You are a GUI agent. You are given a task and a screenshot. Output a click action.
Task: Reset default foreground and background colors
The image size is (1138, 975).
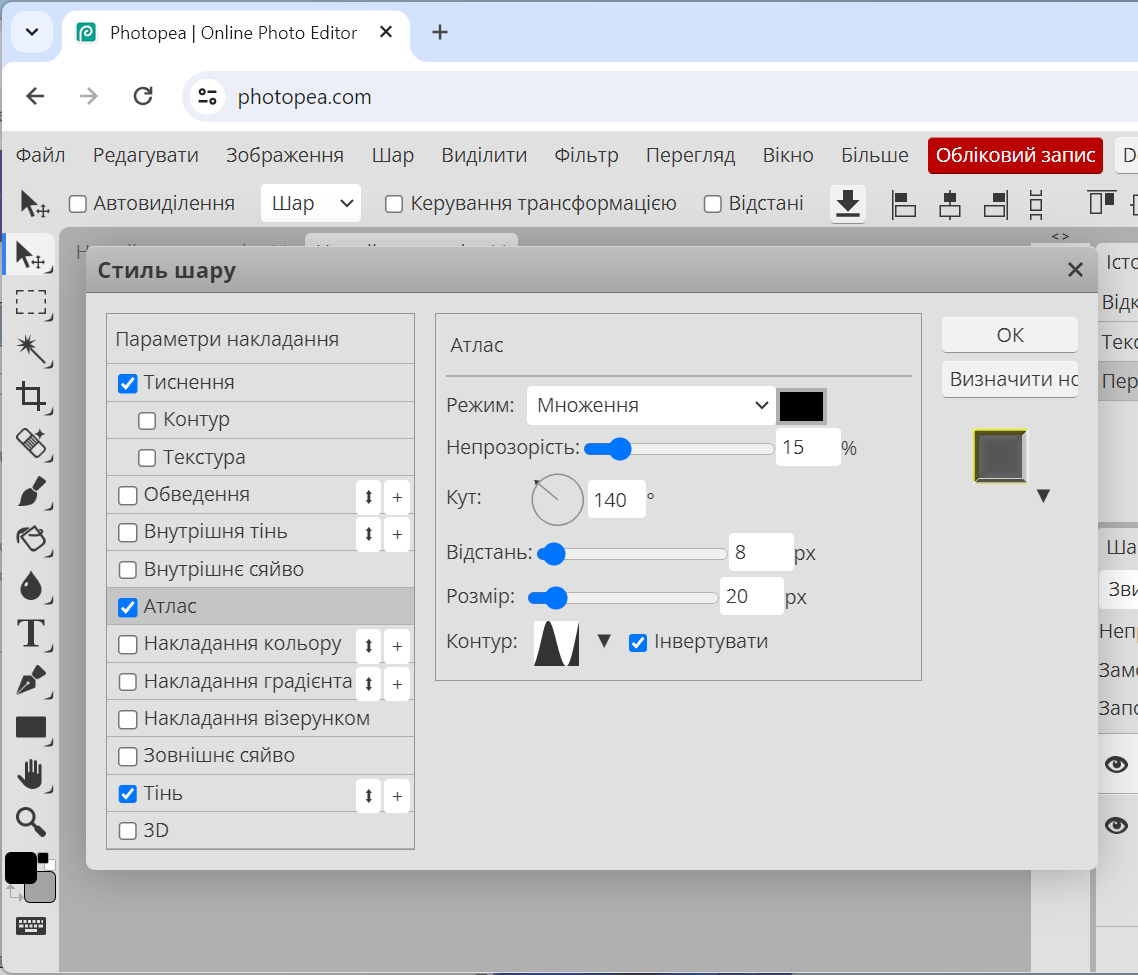point(44,858)
